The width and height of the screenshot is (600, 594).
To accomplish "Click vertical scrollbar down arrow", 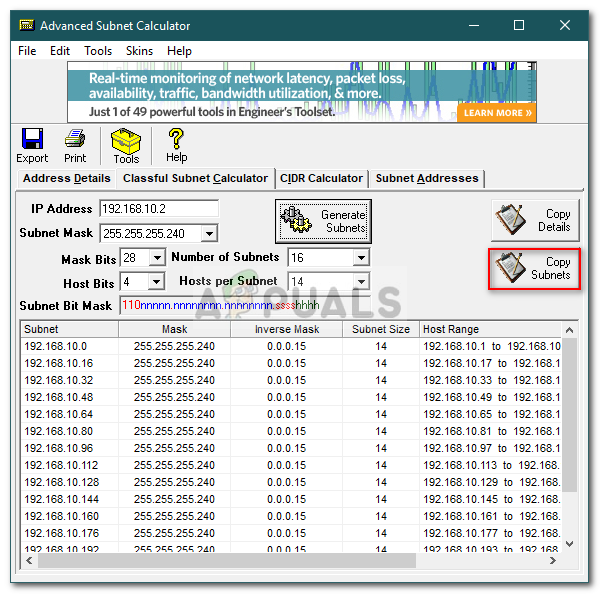I will click(569, 544).
